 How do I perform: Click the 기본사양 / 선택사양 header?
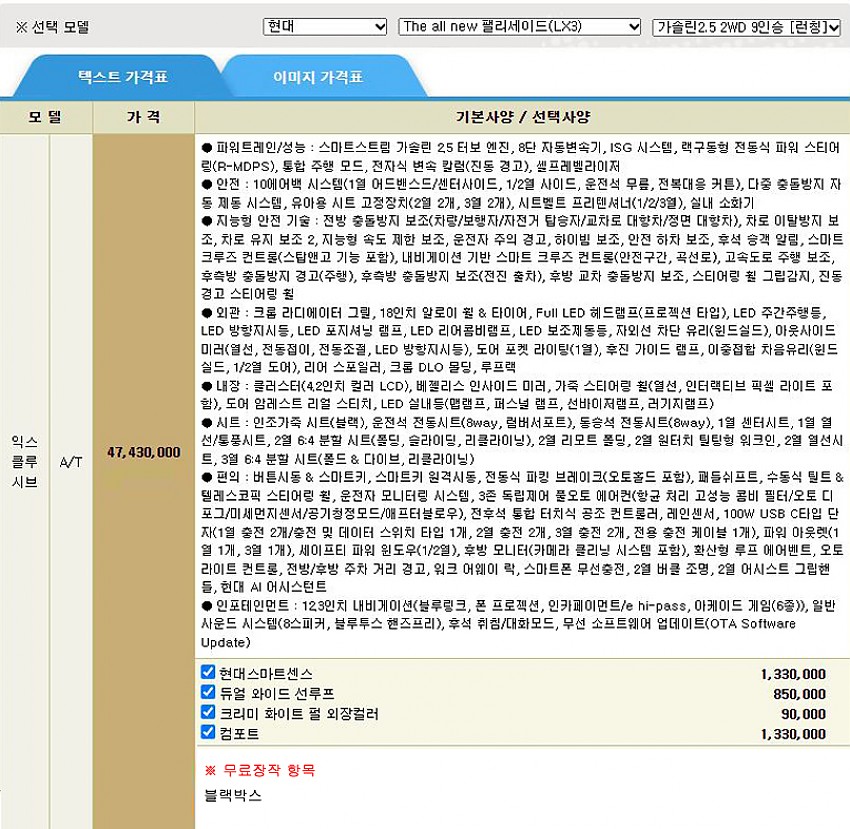tap(521, 117)
